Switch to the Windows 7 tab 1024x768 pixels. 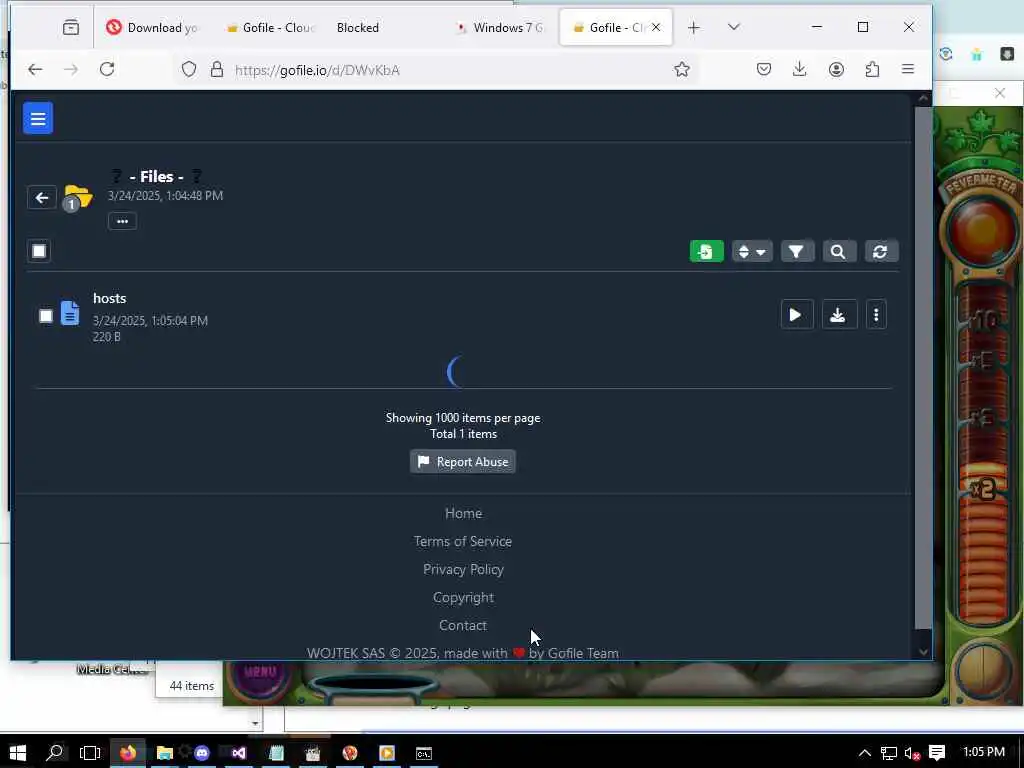[502, 27]
